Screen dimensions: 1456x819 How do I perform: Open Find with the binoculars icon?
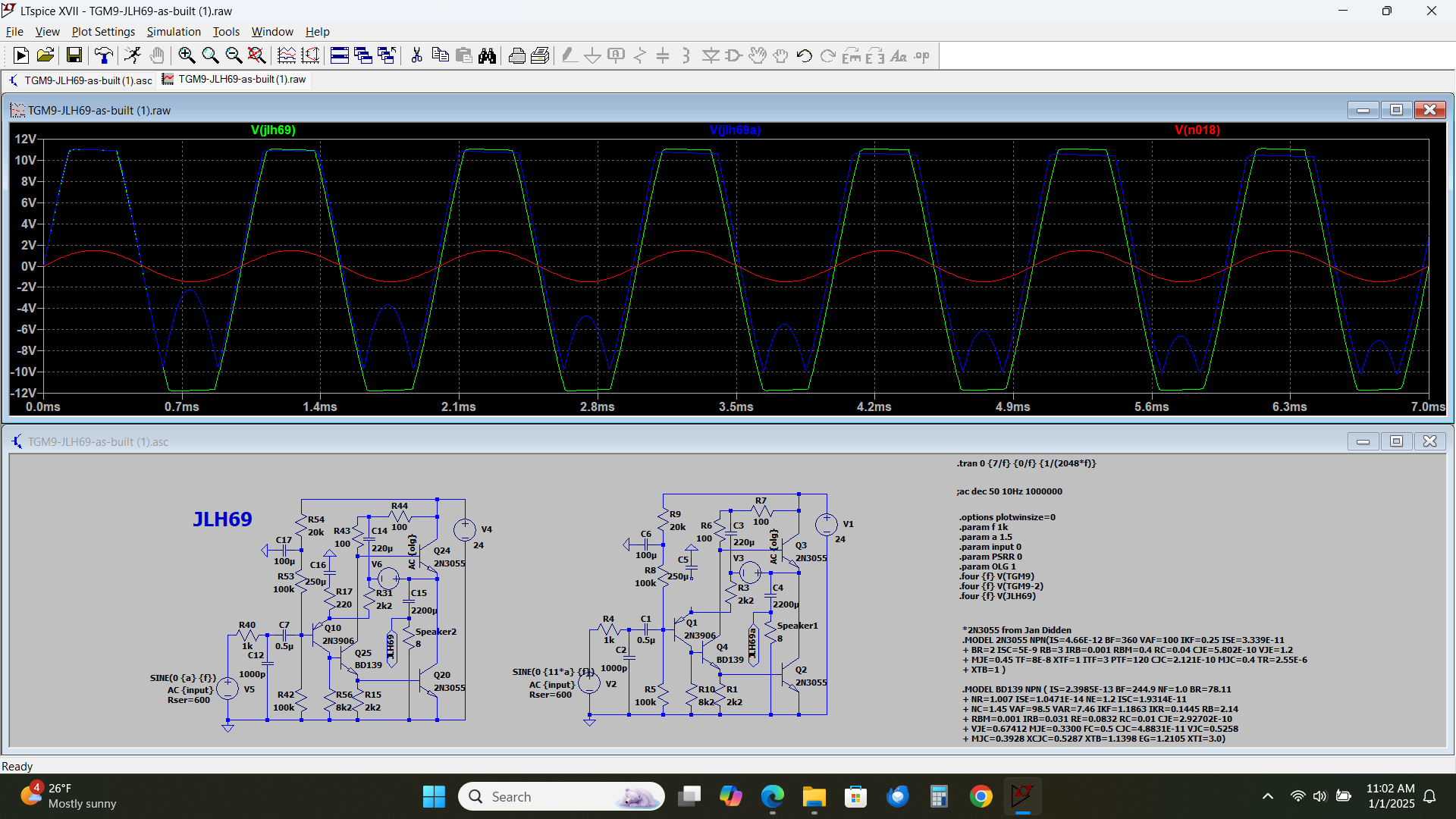[487, 55]
